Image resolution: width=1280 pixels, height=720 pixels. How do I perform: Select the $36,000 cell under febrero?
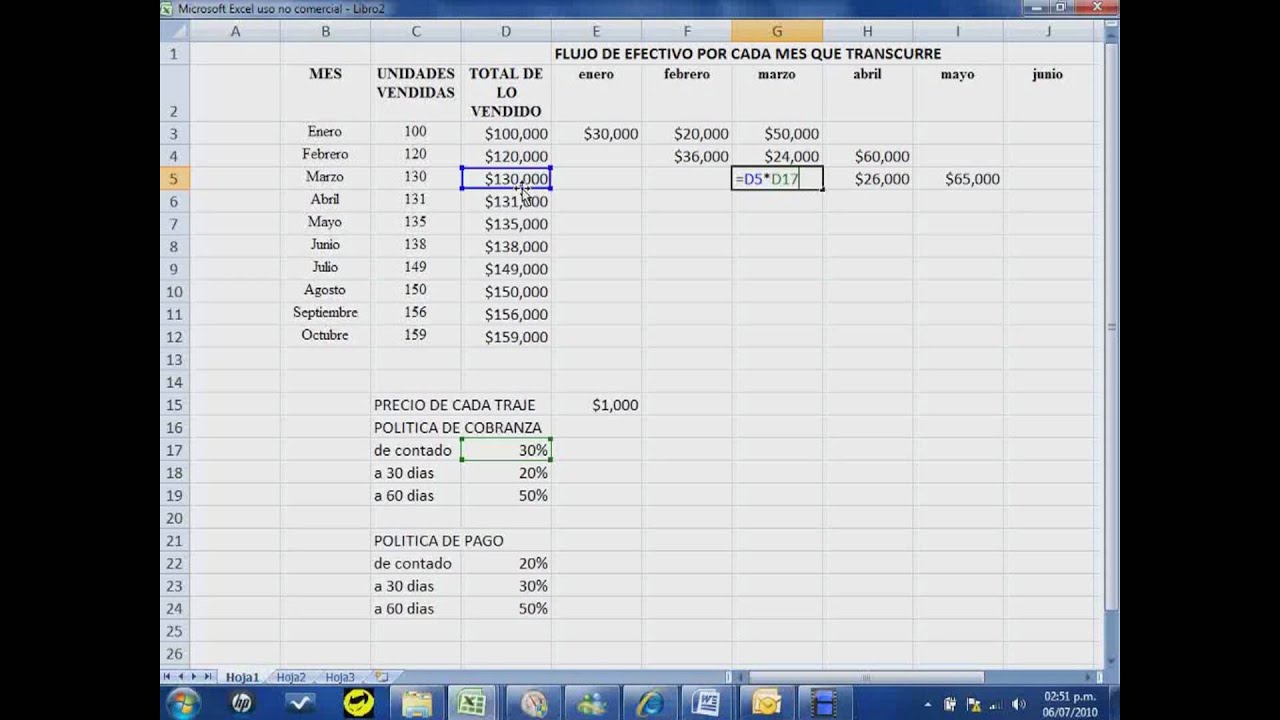pyautogui.click(x=687, y=156)
